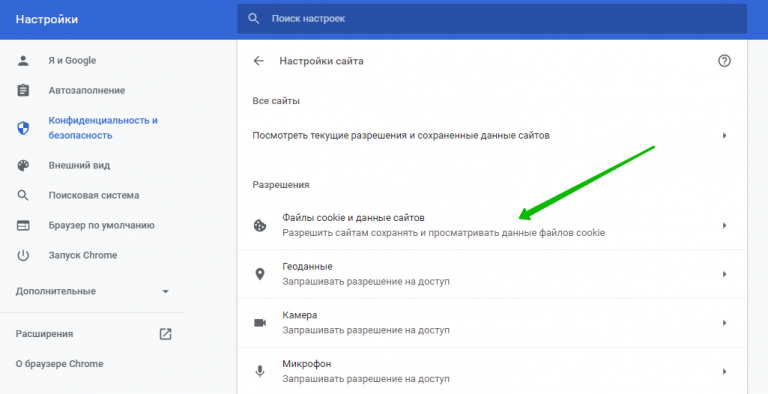Click the camera icon for Камера
The height and width of the screenshot is (394, 768).
[x=260, y=323]
